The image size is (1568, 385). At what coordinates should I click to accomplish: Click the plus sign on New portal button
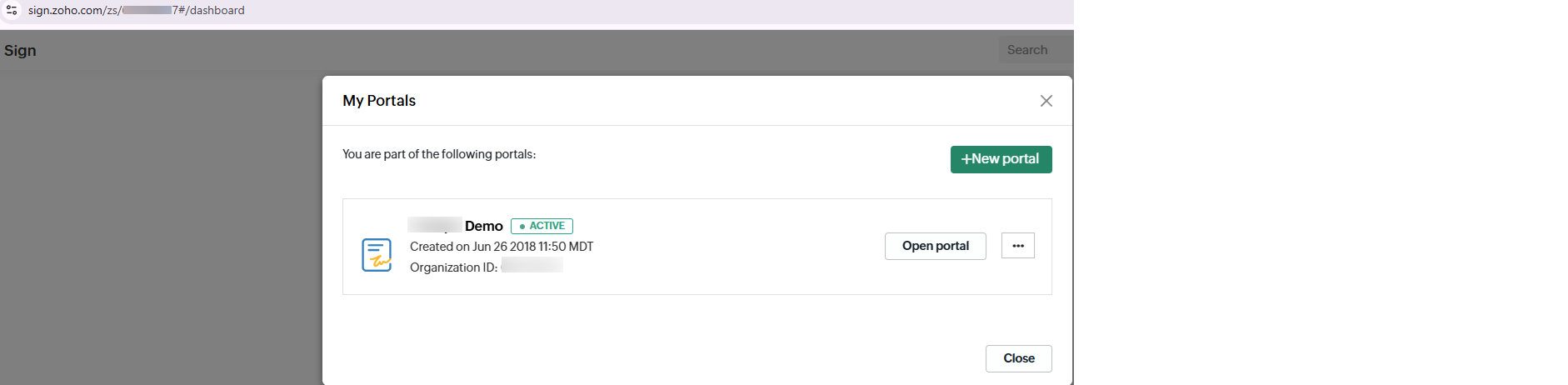pos(966,159)
